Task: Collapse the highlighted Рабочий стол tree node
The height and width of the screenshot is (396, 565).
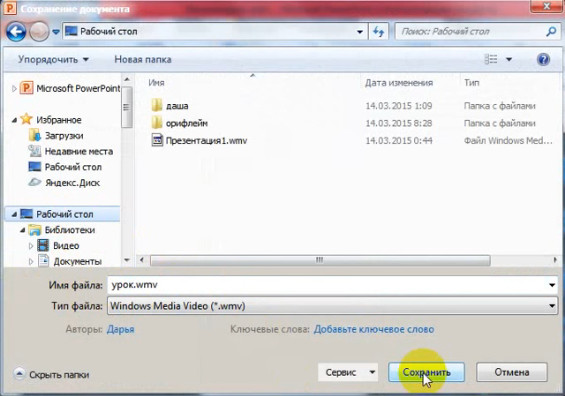Action: pyautogui.click(x=14, y=214)
